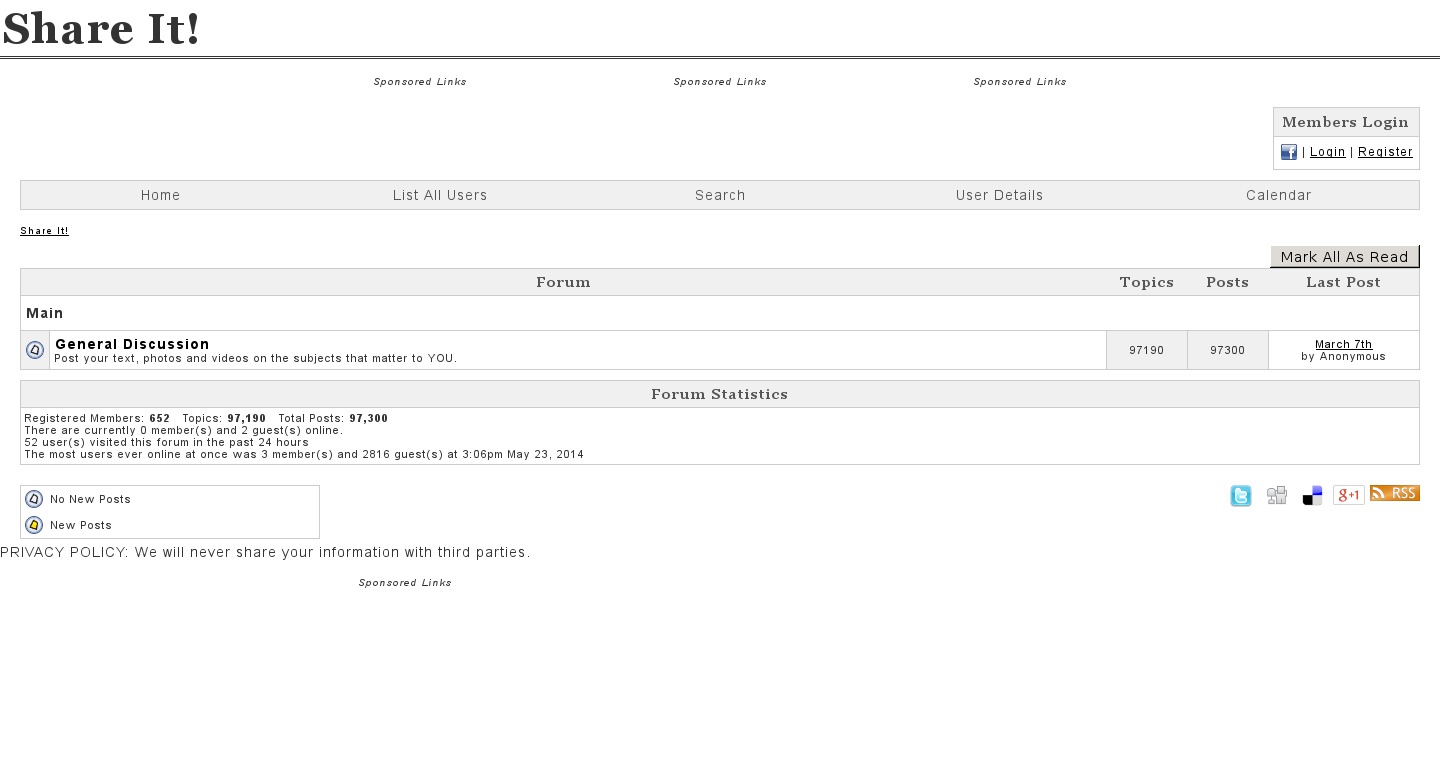The image size is (1440, 783).
Task: Click the Forum Statistics heading
Action: coord(720,394)
